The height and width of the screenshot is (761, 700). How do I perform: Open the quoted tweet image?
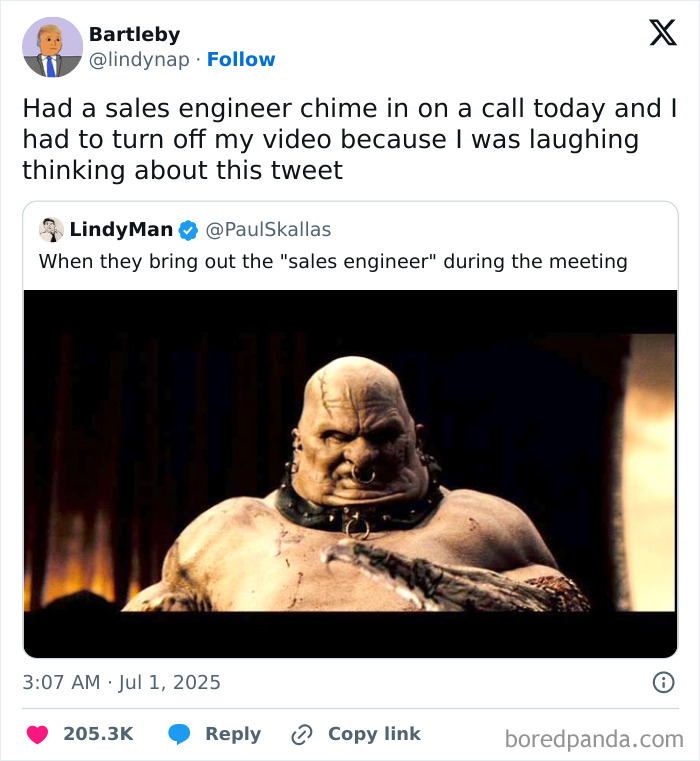[x=350, y=472]
